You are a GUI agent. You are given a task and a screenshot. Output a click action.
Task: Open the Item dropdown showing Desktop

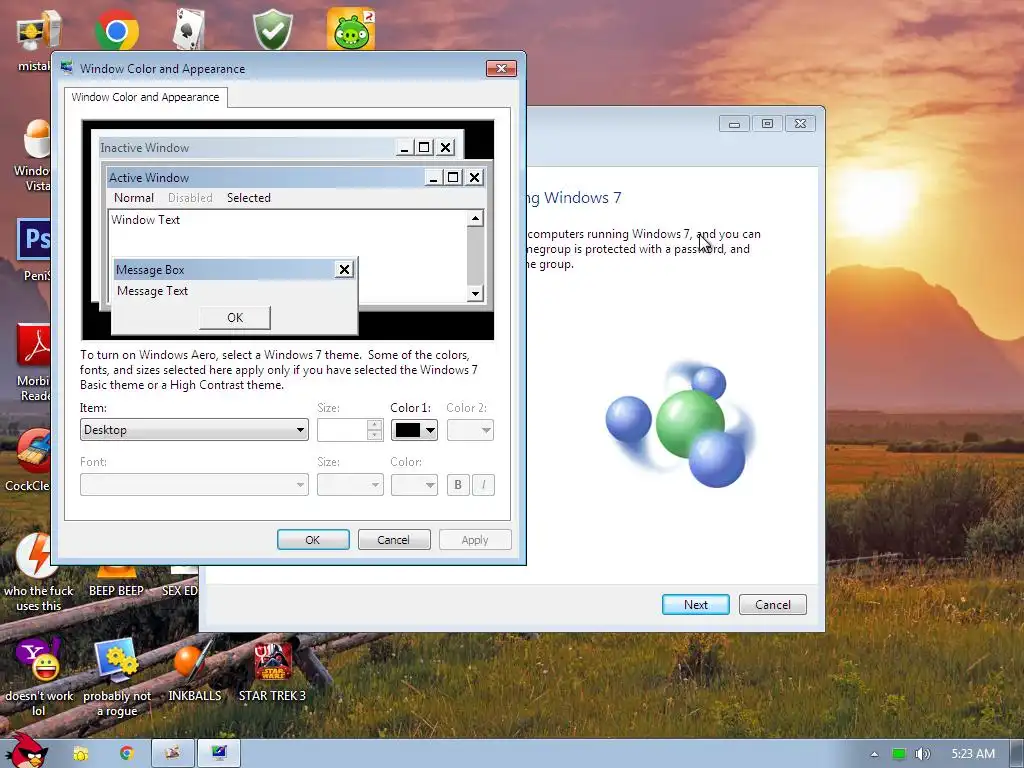[x=194, y=430]
